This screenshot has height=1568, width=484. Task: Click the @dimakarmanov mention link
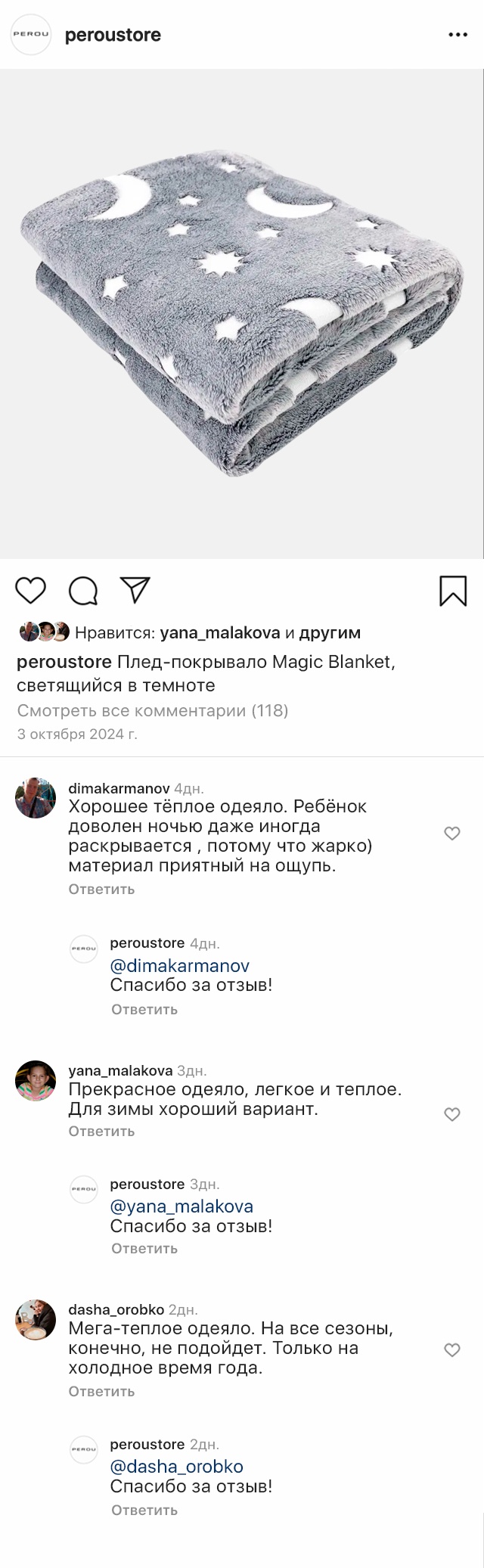coord(179,966)
